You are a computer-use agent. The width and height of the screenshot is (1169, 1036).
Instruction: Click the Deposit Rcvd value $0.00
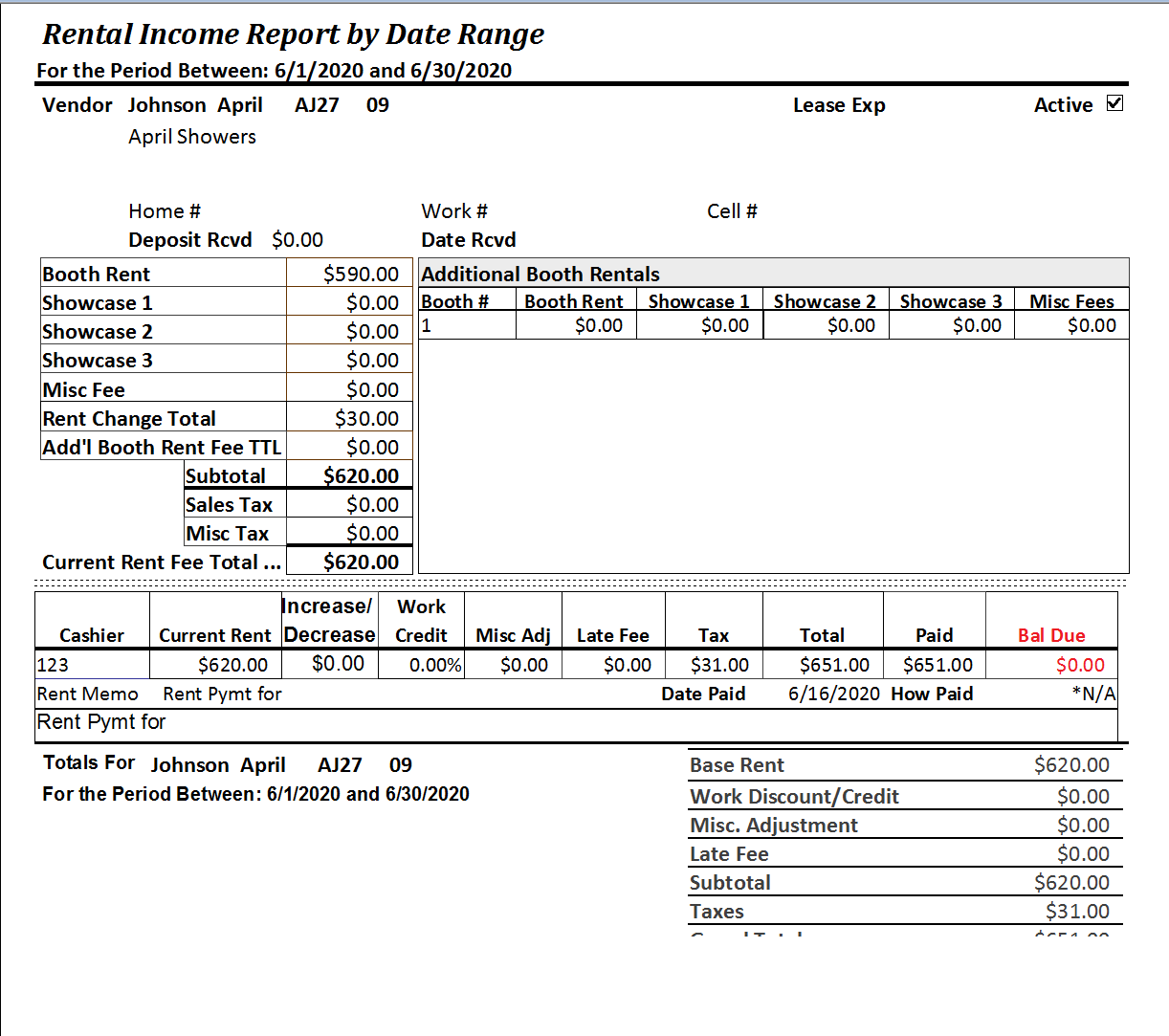(x=298, y=240)
